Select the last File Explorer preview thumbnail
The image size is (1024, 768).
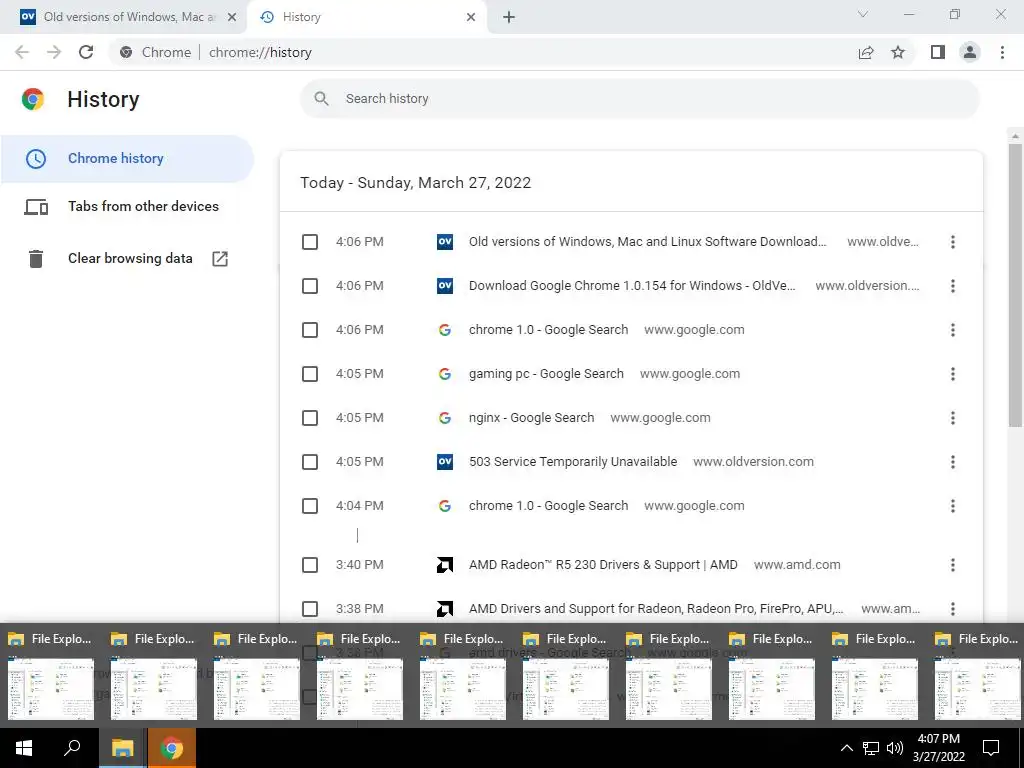tap(978, 689)
